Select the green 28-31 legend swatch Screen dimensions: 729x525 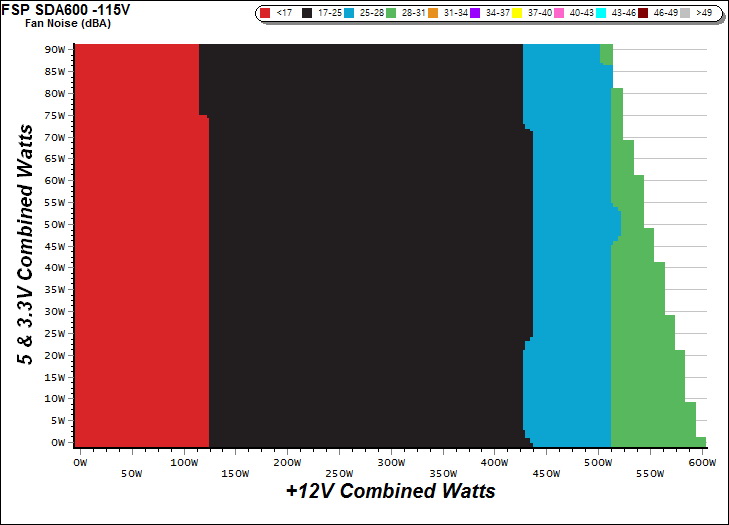390,13
